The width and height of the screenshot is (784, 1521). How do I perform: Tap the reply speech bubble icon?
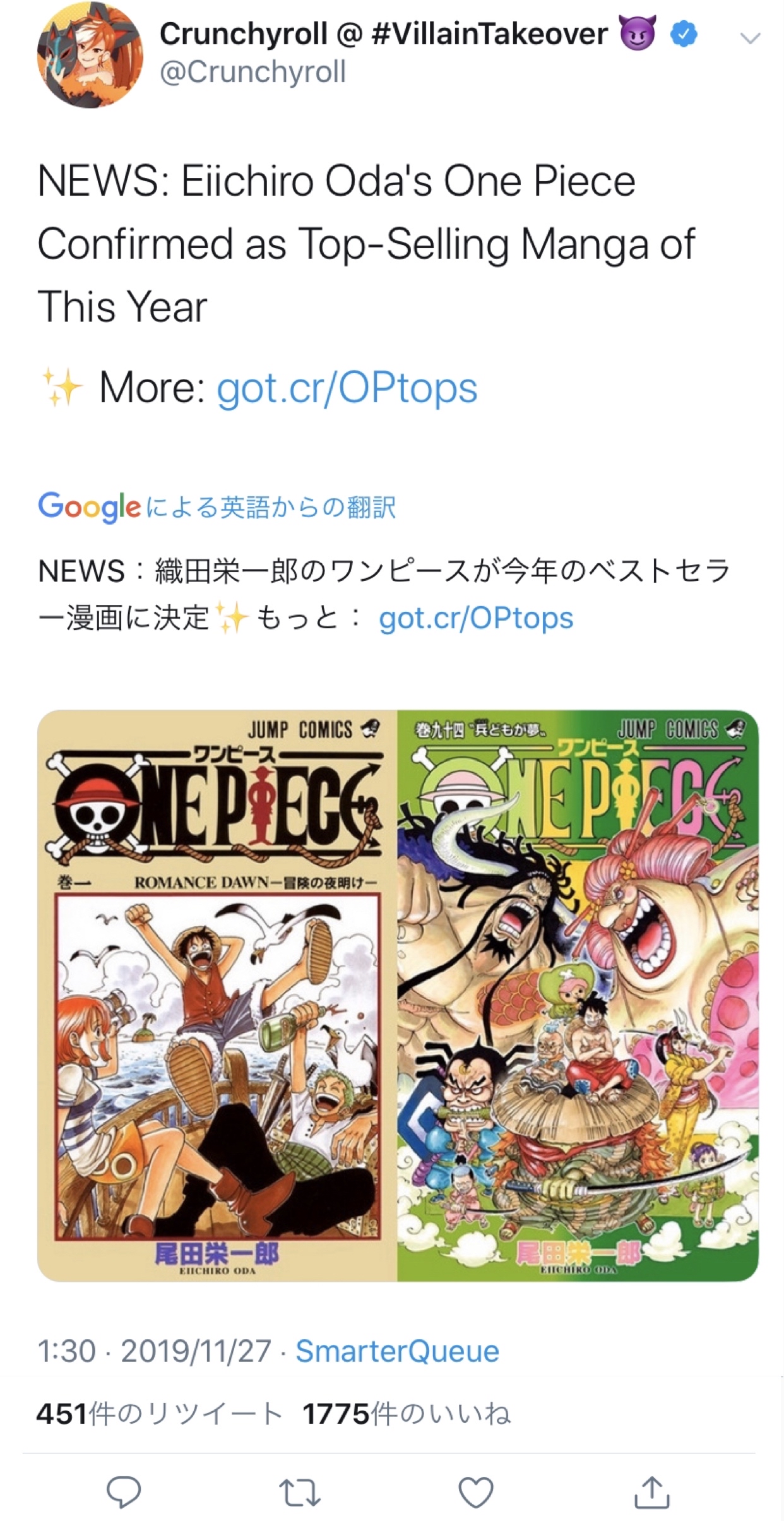(124, 1492)
